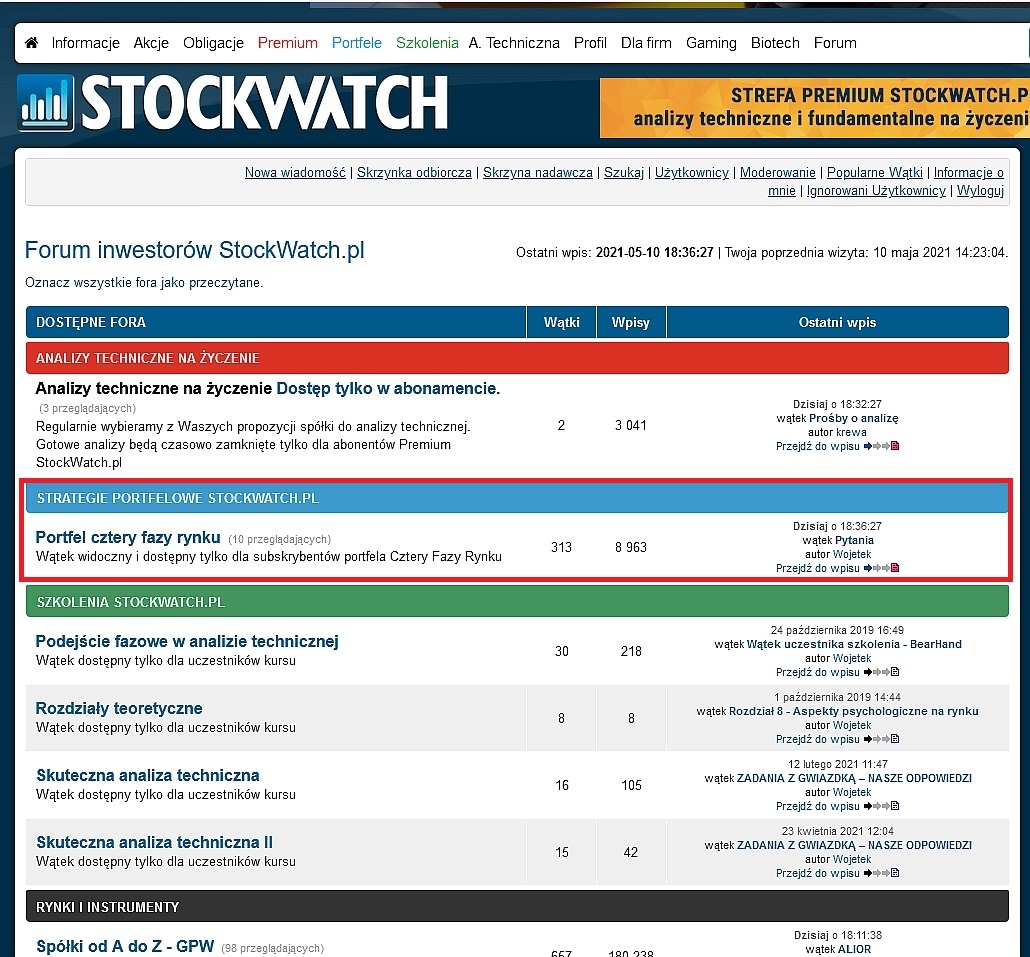This screenshot has height=957, width=1030.
Task: Open thread Rozdział 8 - Aspekty psychologiczne
Action: [854, 711]
